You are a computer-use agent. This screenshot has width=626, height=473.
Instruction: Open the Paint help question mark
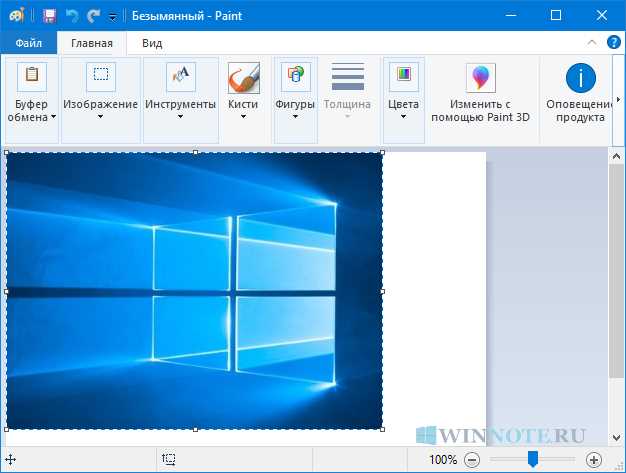(x=613, y=42)
